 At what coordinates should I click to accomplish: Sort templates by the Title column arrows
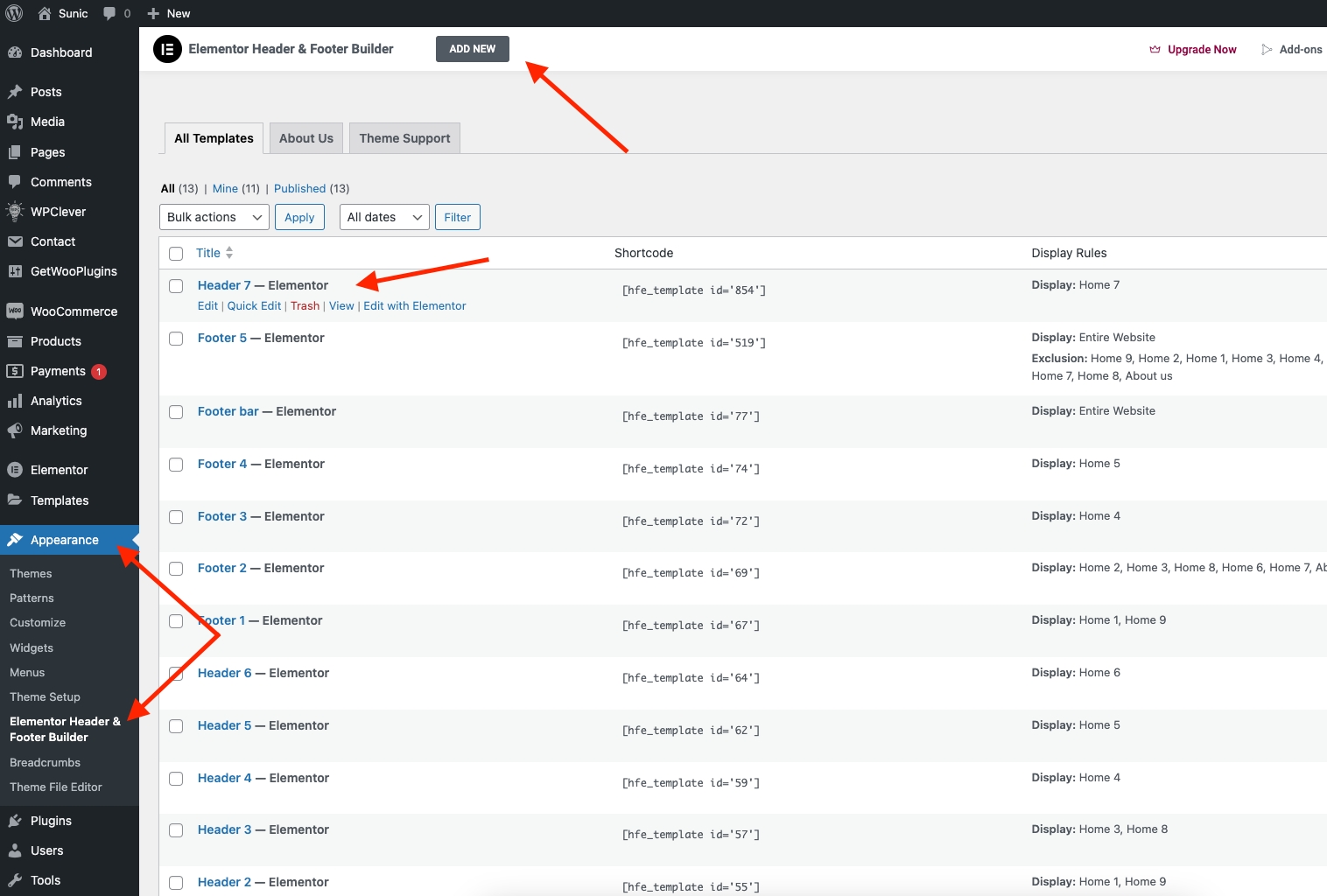[x=229, y=253]
